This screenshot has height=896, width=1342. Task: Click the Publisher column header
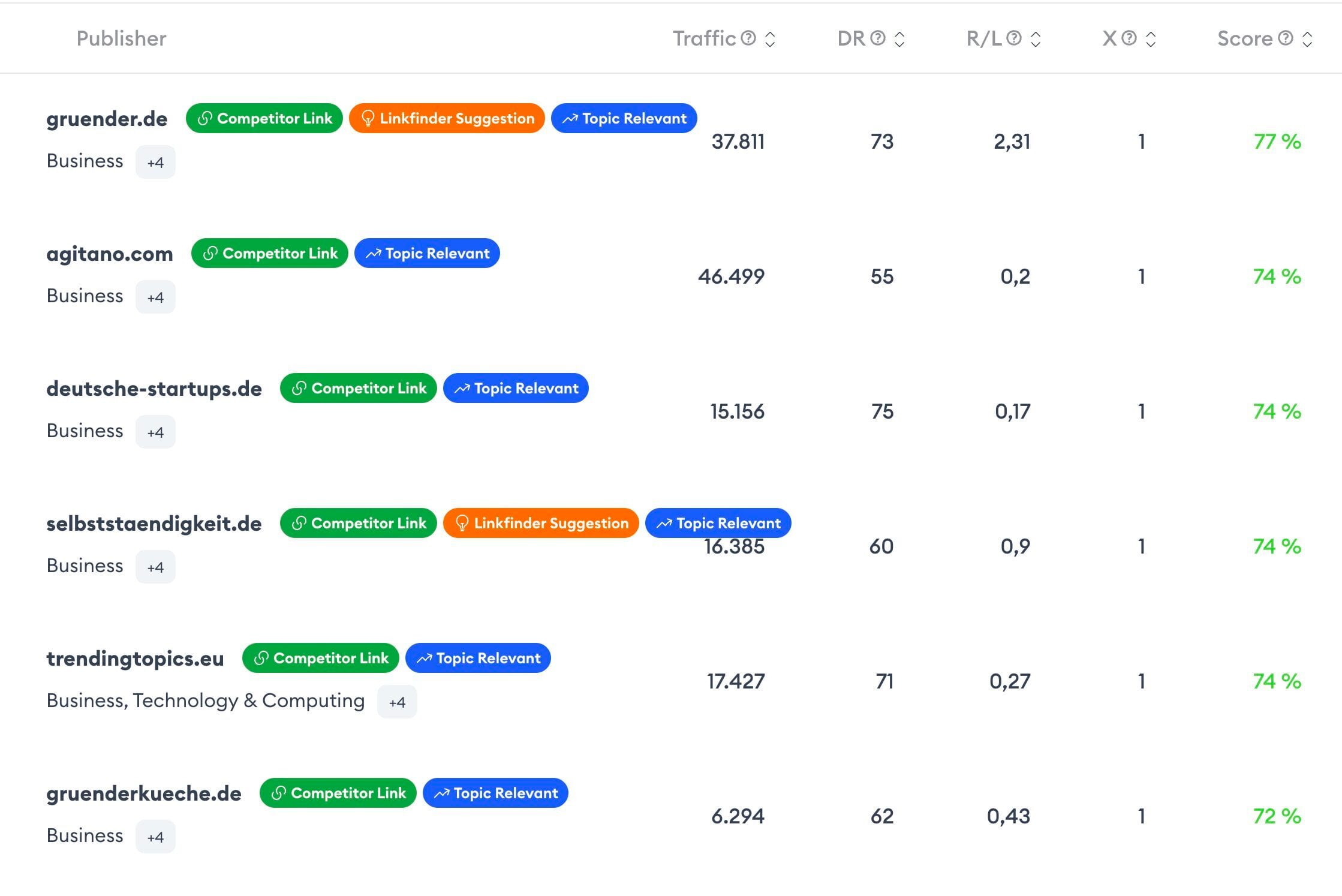[121, 38]
